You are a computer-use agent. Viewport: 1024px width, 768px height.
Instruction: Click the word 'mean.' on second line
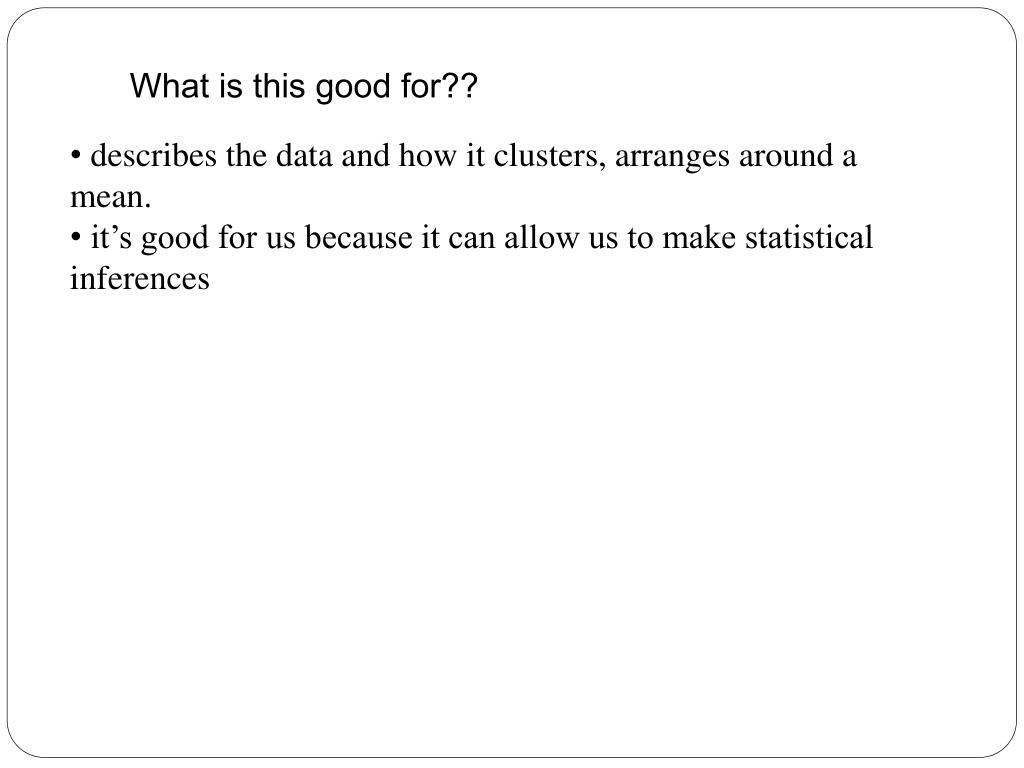(x=110, y=197)
